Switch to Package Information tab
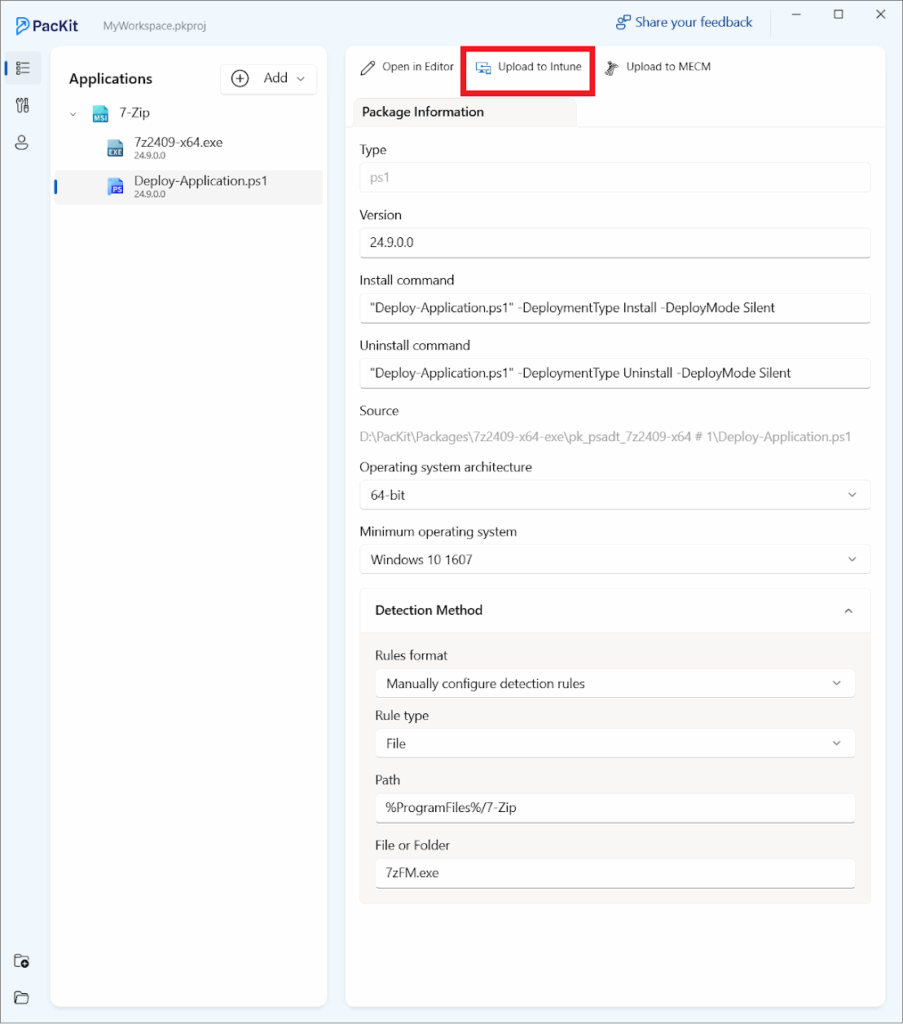This screenshot has height=1024, width=903. pyautogui.click(x=423, y=112)
